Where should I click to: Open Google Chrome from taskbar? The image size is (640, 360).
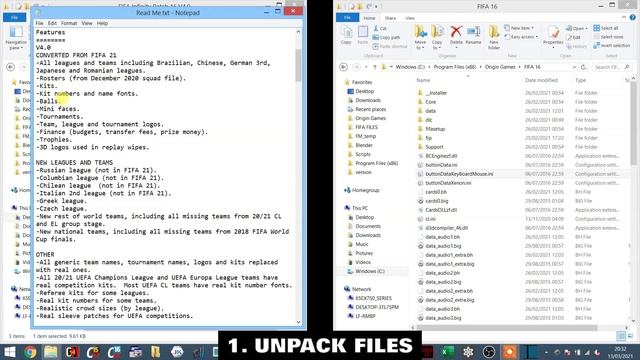(30, 352)
